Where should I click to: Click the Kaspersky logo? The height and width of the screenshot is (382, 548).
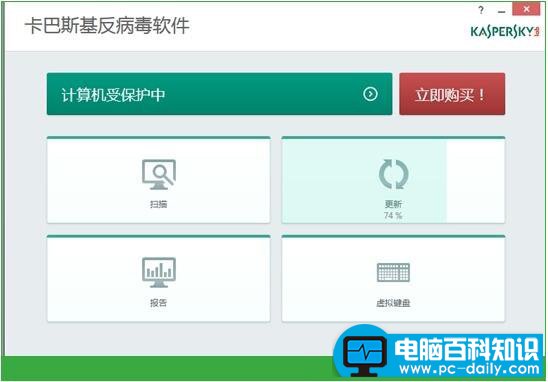click(x=505, y=31)
